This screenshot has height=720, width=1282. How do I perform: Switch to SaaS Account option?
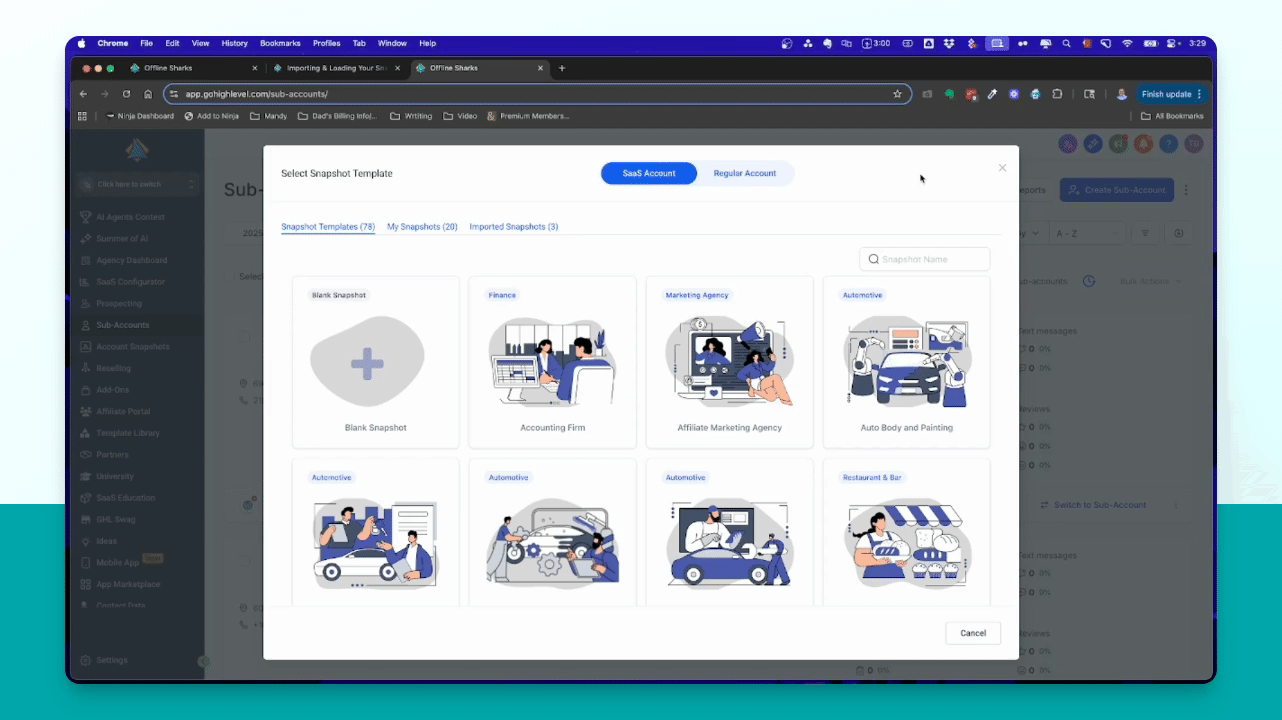pyautogui.click(x=648, y=173)
